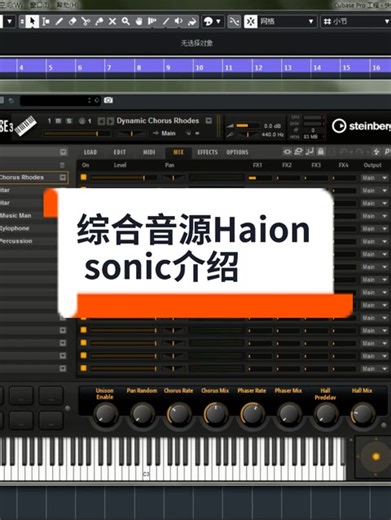This screenshot has height=520, width=391.
Task: Adjust the main volume slider at 0.0 dB
Action: coord(247,126)
